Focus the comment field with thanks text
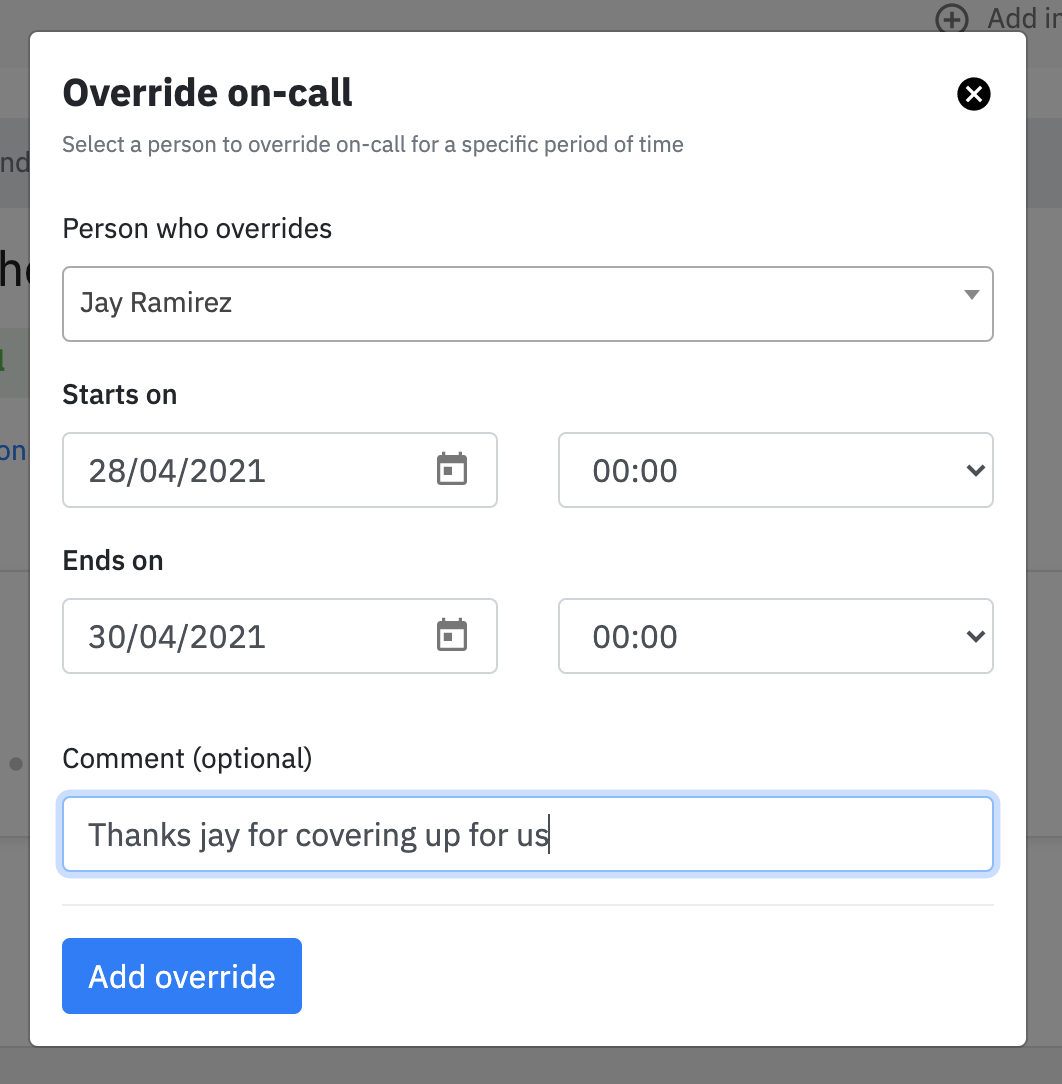Image resolution: width=1062 pixels, height=1084 pixels. click(528, 834)
